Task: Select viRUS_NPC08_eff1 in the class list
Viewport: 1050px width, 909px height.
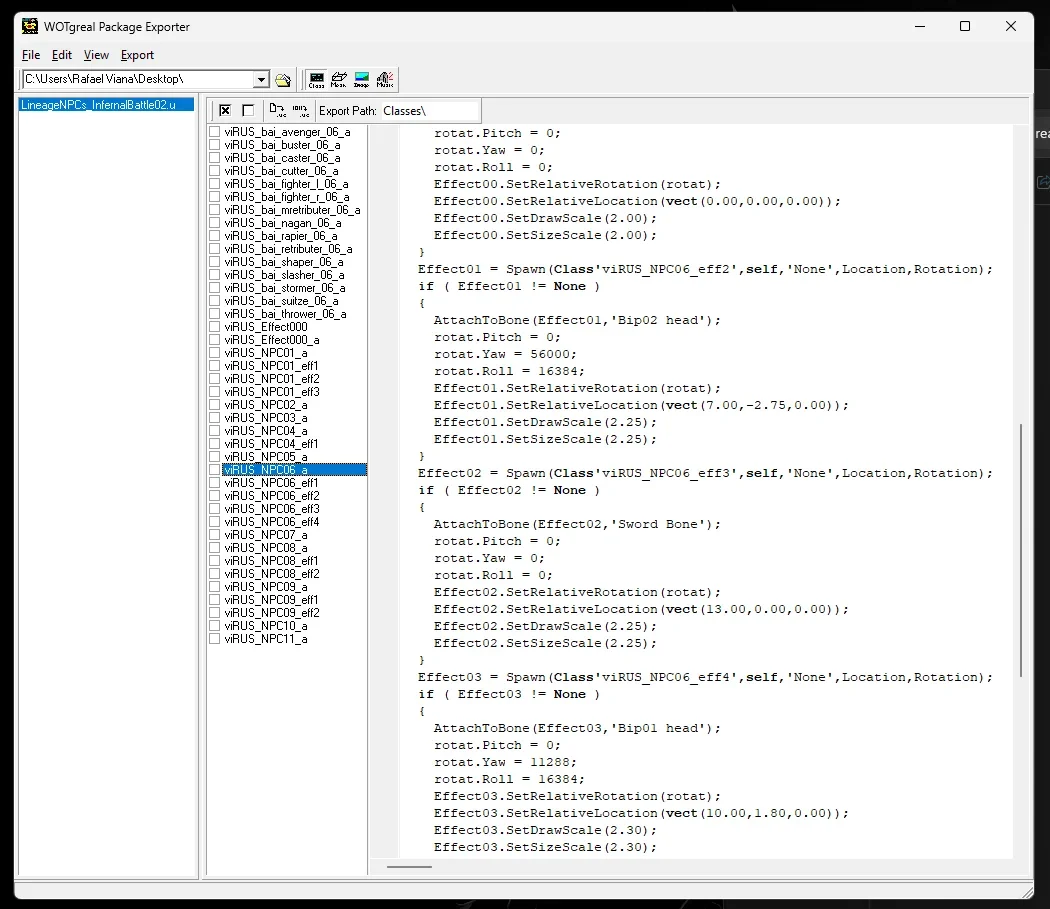Action: coord(271,561)
